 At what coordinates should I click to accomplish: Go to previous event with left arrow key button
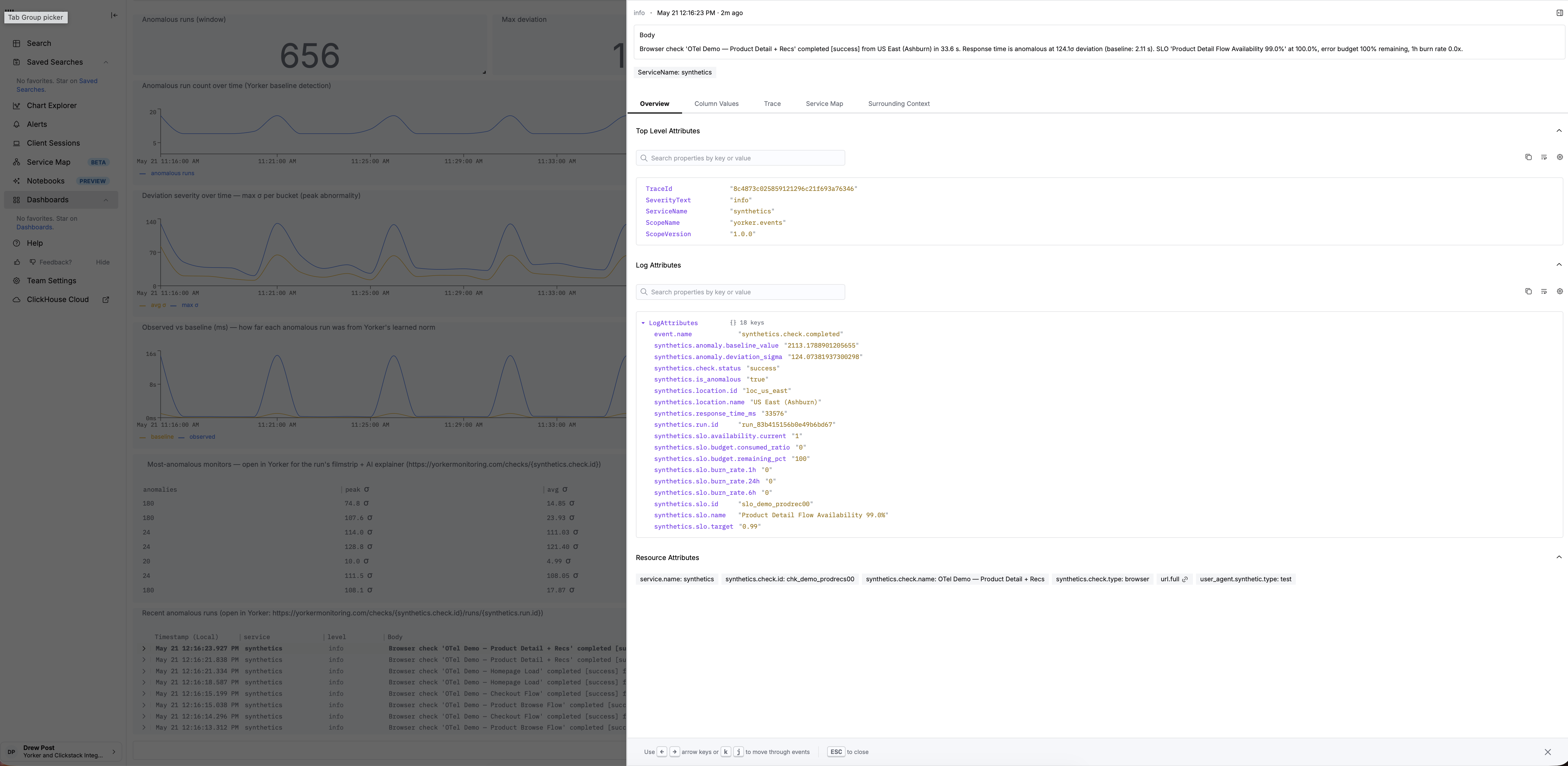(x=662, y=752)
